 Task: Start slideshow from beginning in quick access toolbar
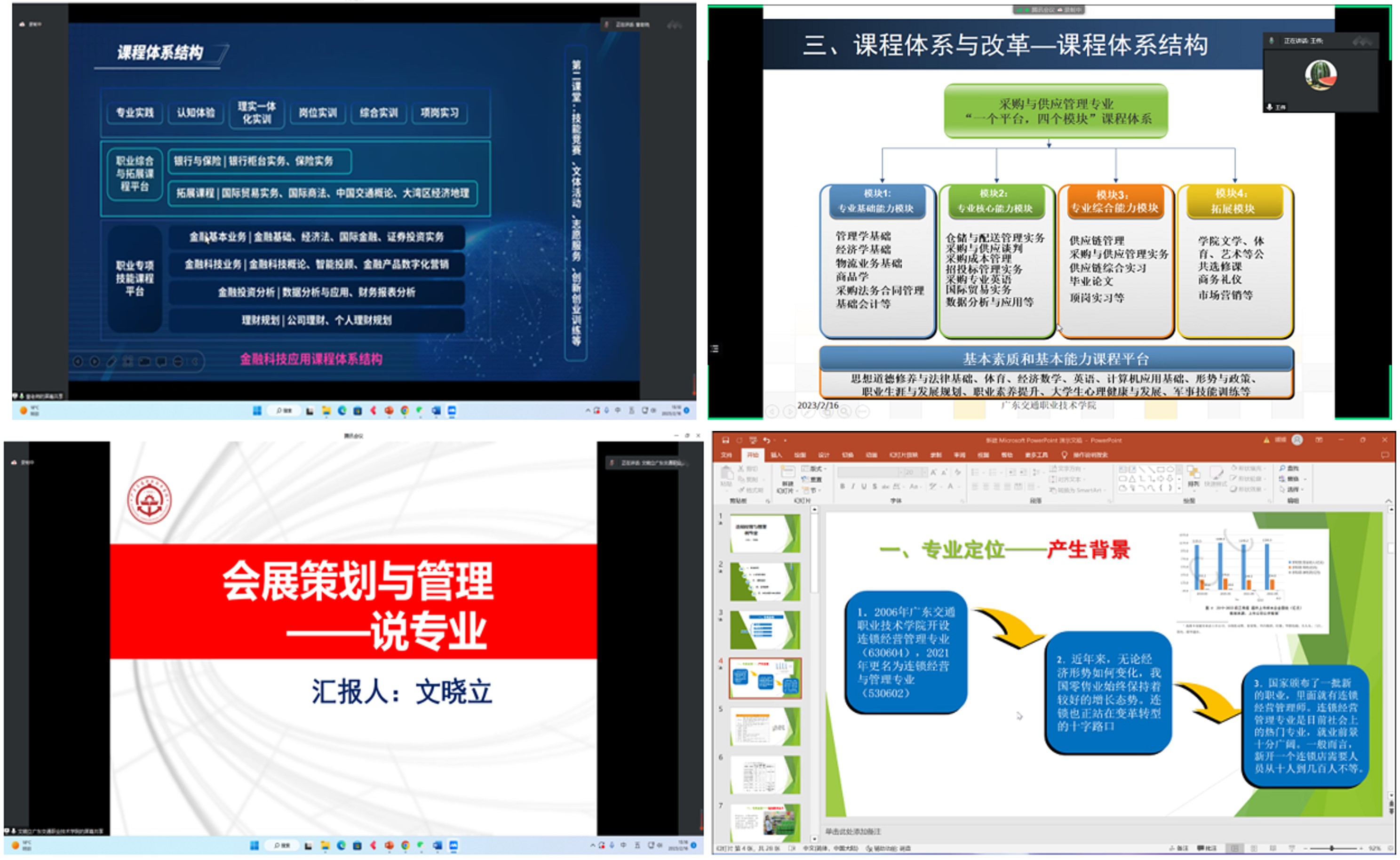pos(753,441)
